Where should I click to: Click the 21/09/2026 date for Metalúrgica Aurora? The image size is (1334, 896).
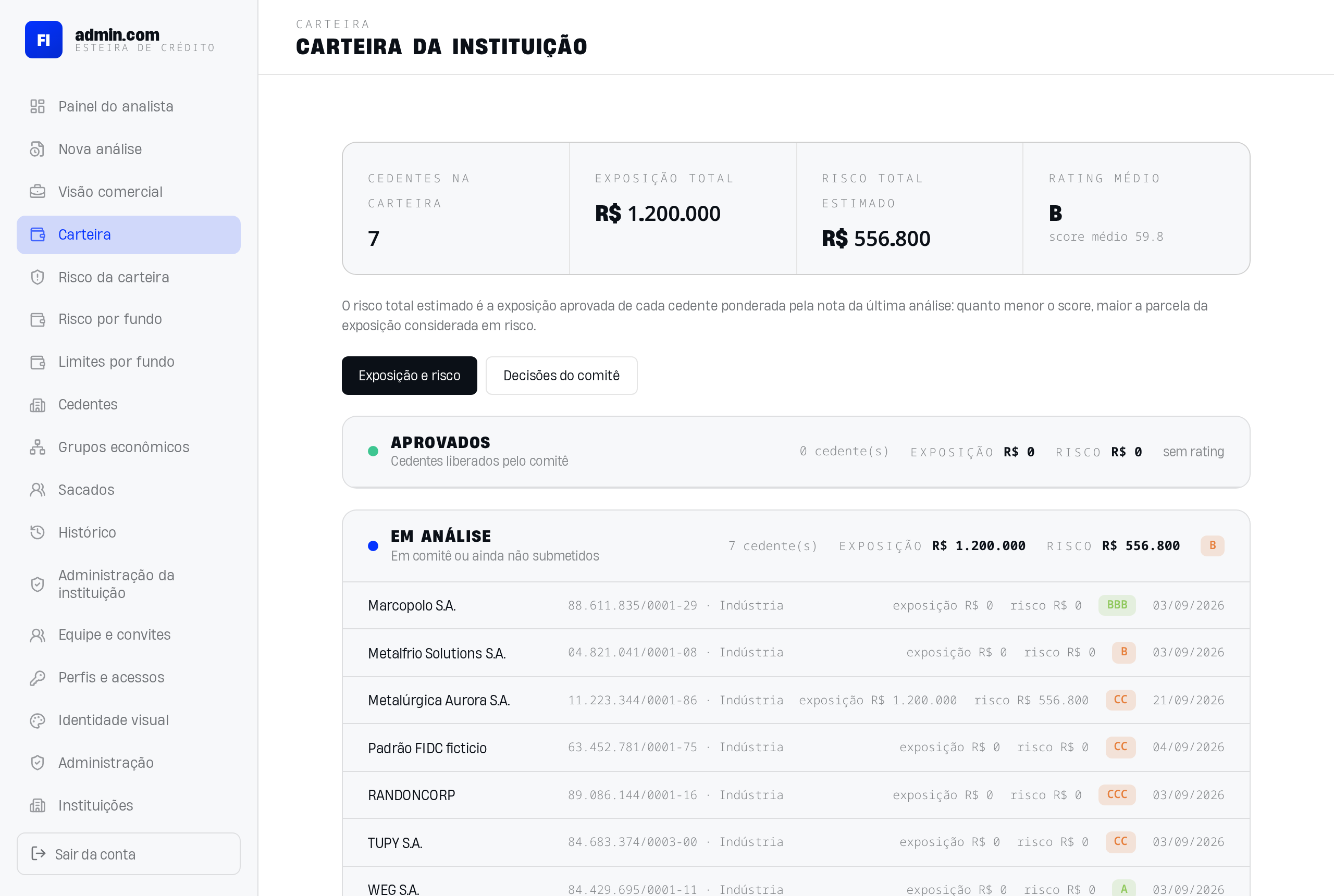pyautogui.click(x=1188, y=701)
